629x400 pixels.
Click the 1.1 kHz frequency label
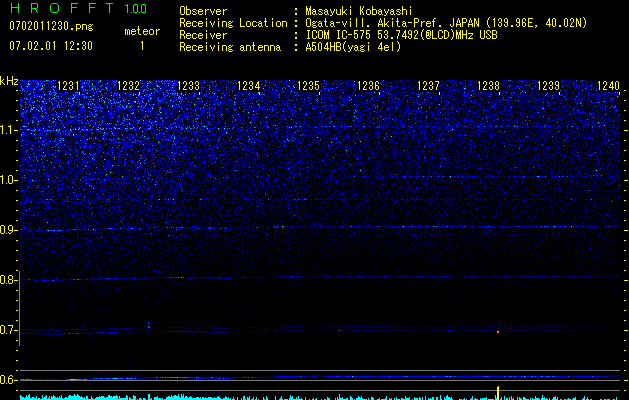[x=9, y=130]
